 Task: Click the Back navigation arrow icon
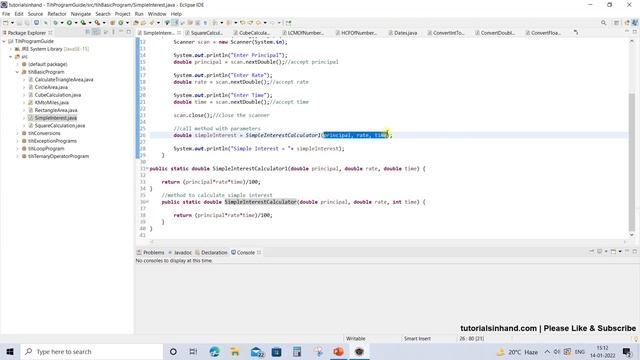tap(258, 23)
